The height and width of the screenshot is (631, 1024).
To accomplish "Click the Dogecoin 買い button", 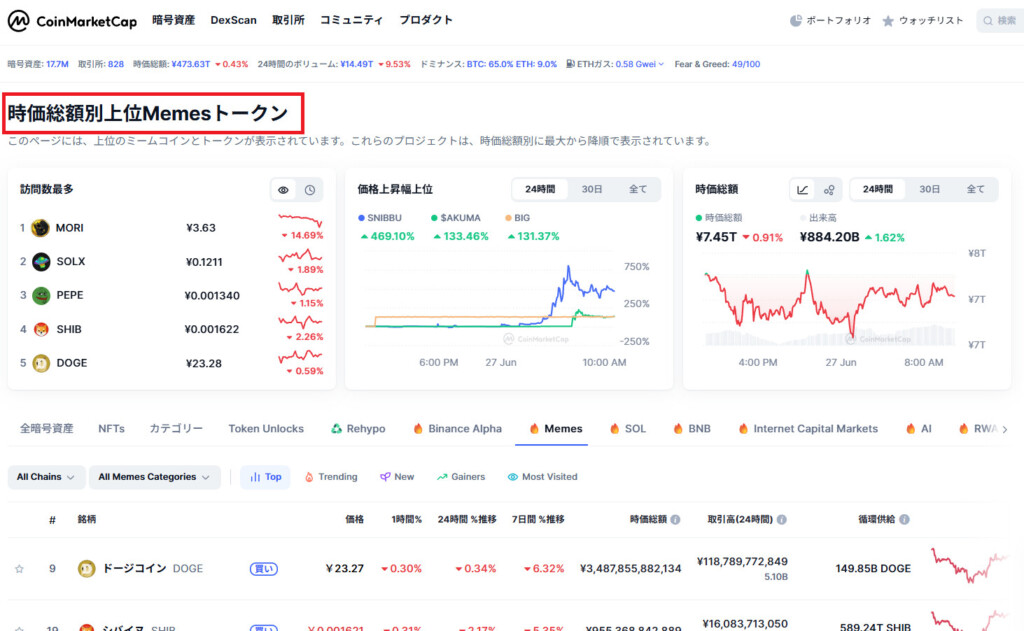I will click(264, 569).
